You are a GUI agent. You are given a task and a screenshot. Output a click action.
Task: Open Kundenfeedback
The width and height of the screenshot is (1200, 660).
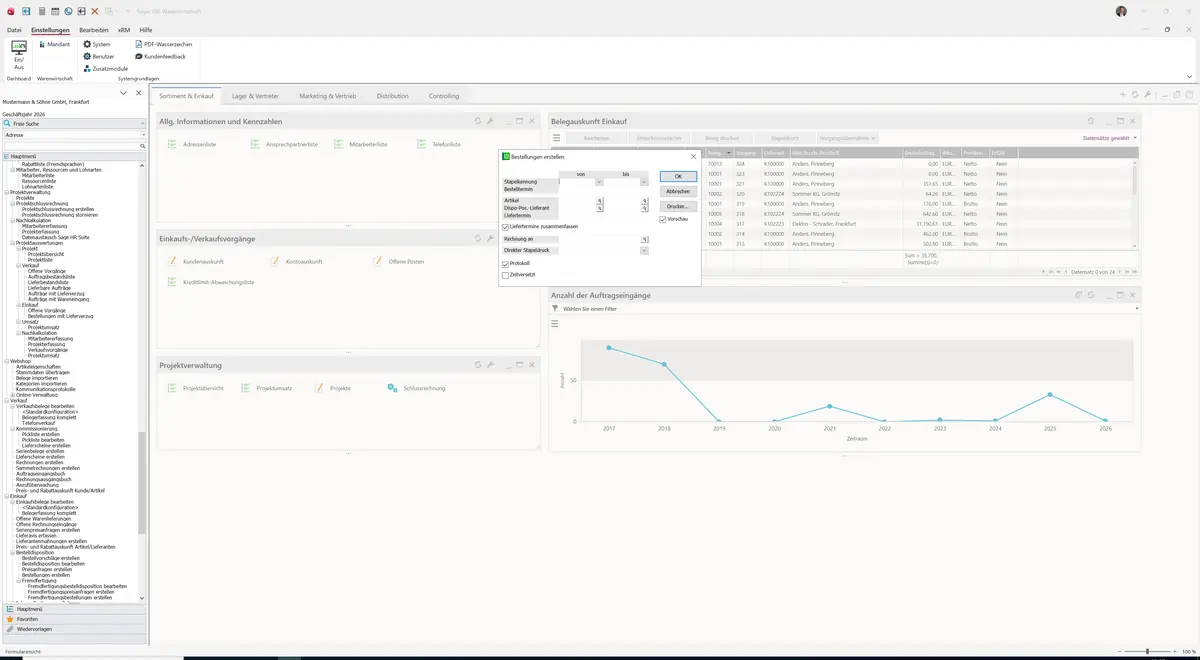(161, 56)
